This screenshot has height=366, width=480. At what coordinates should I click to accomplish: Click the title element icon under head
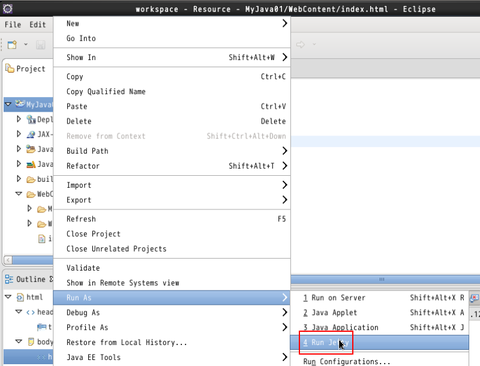42,327
